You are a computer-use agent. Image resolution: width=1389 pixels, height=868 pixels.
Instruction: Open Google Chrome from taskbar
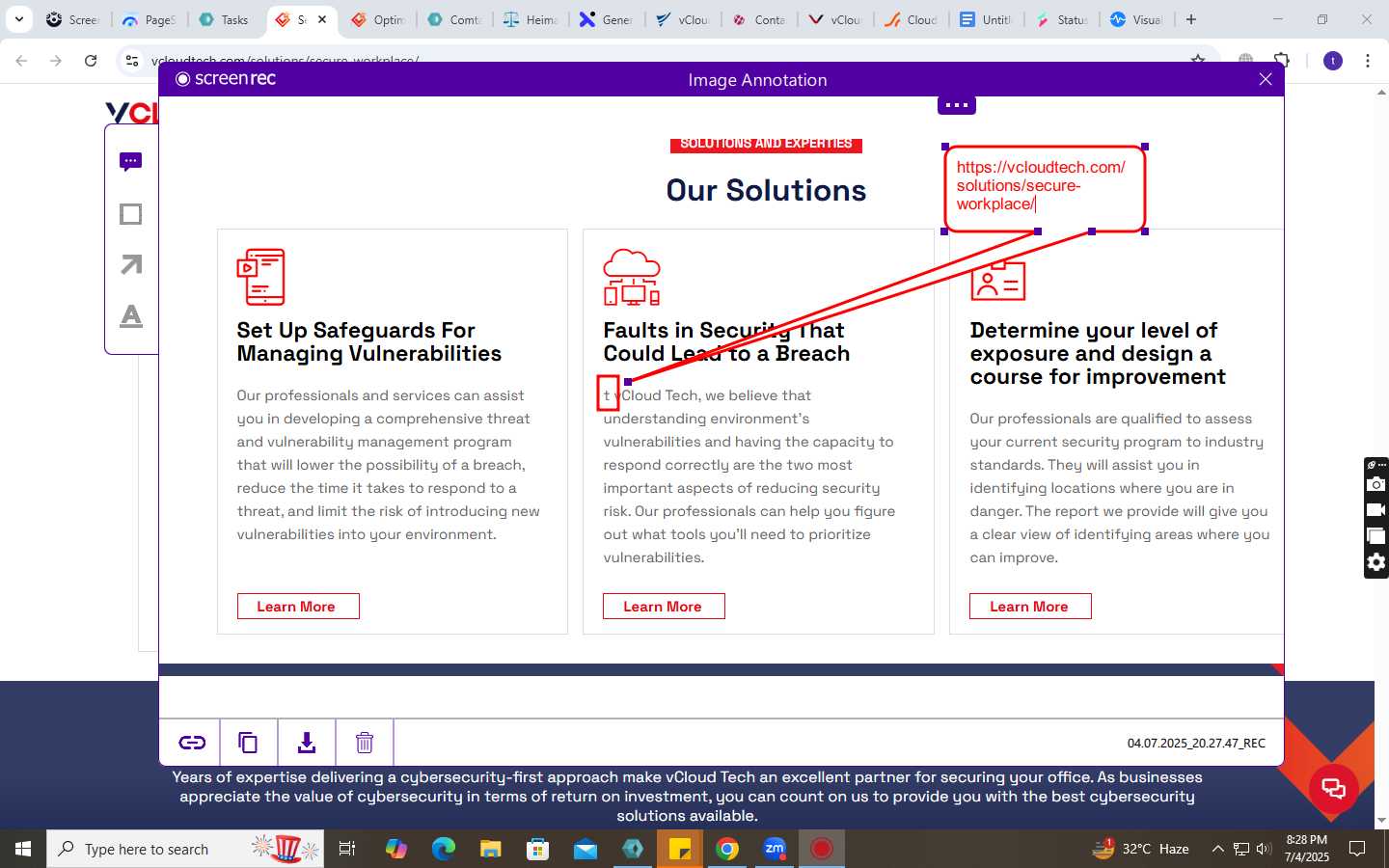(x=727, y=849)
